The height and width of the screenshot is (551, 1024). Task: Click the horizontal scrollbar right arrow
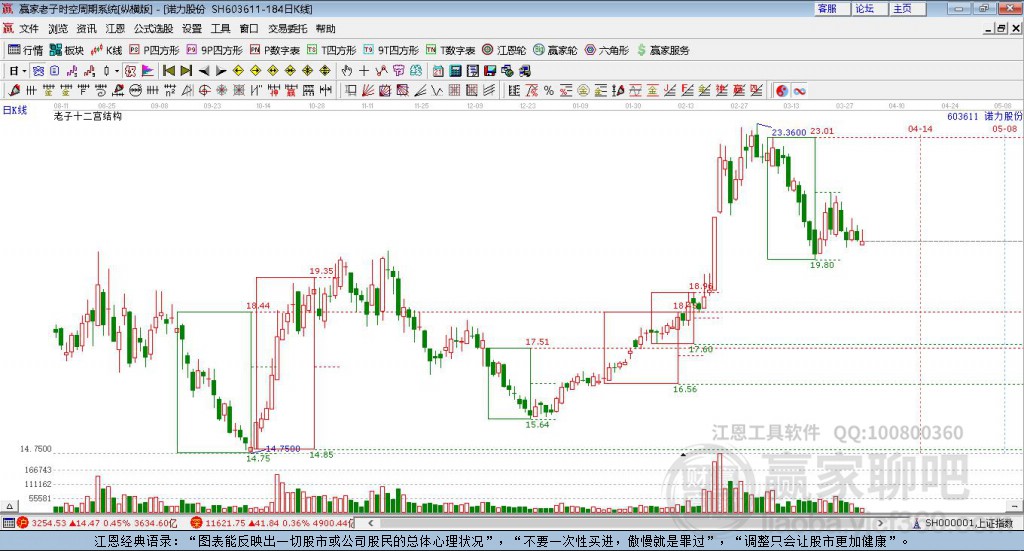pyautogui.click(x=880, y=523)
